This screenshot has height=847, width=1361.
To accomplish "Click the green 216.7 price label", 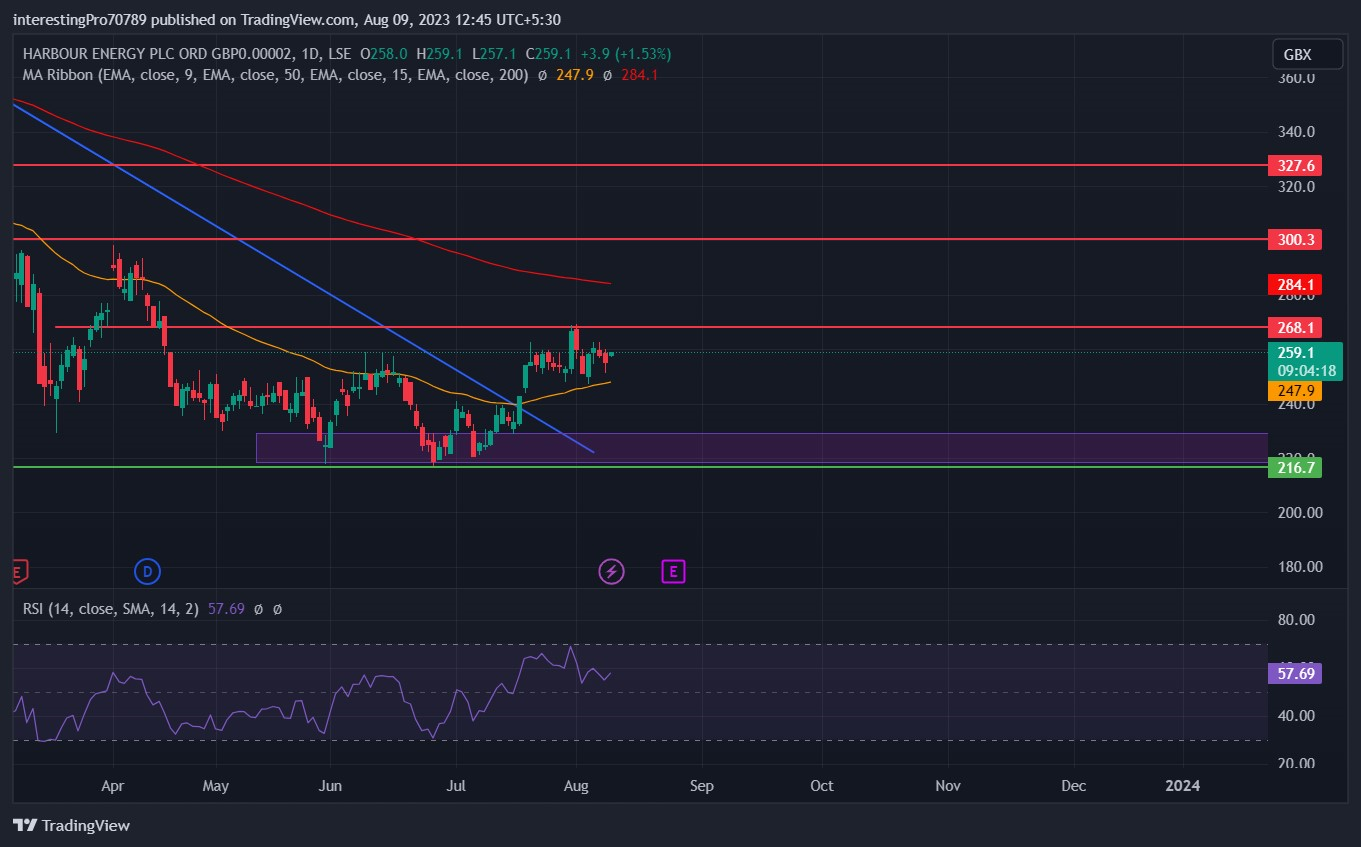I will 1294,467.
